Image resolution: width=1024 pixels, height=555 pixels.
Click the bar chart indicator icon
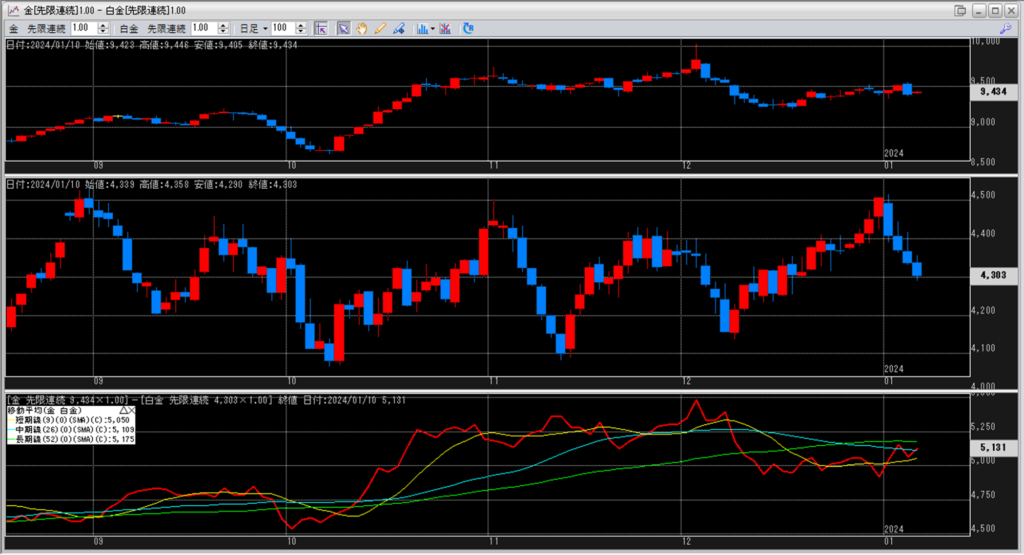pos(422,28)
